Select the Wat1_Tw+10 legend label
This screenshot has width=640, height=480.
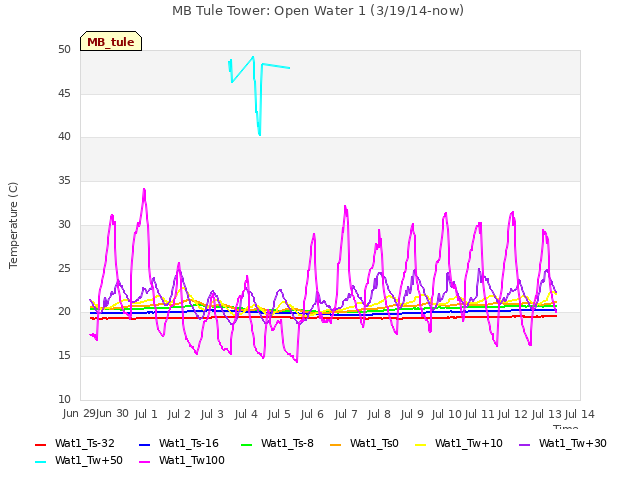[x=469, y=444]
